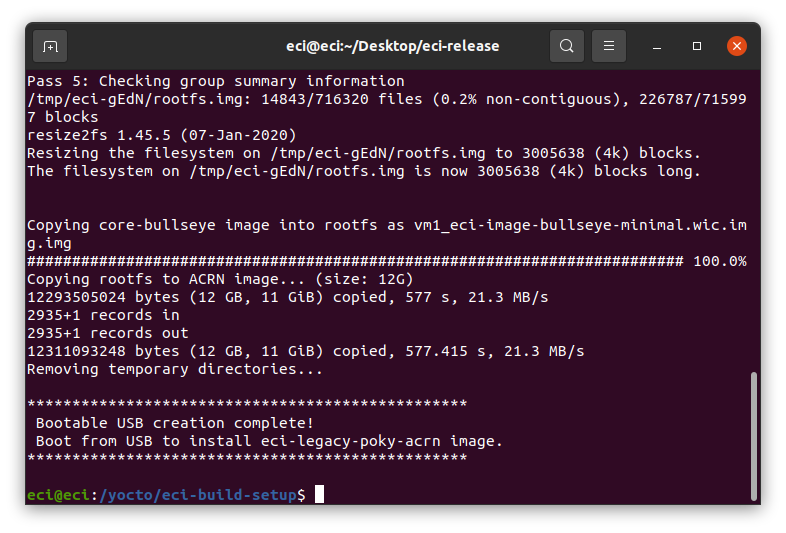
Task: Click the scrollbar track above the thumb
Action: (x=753, y=221)
